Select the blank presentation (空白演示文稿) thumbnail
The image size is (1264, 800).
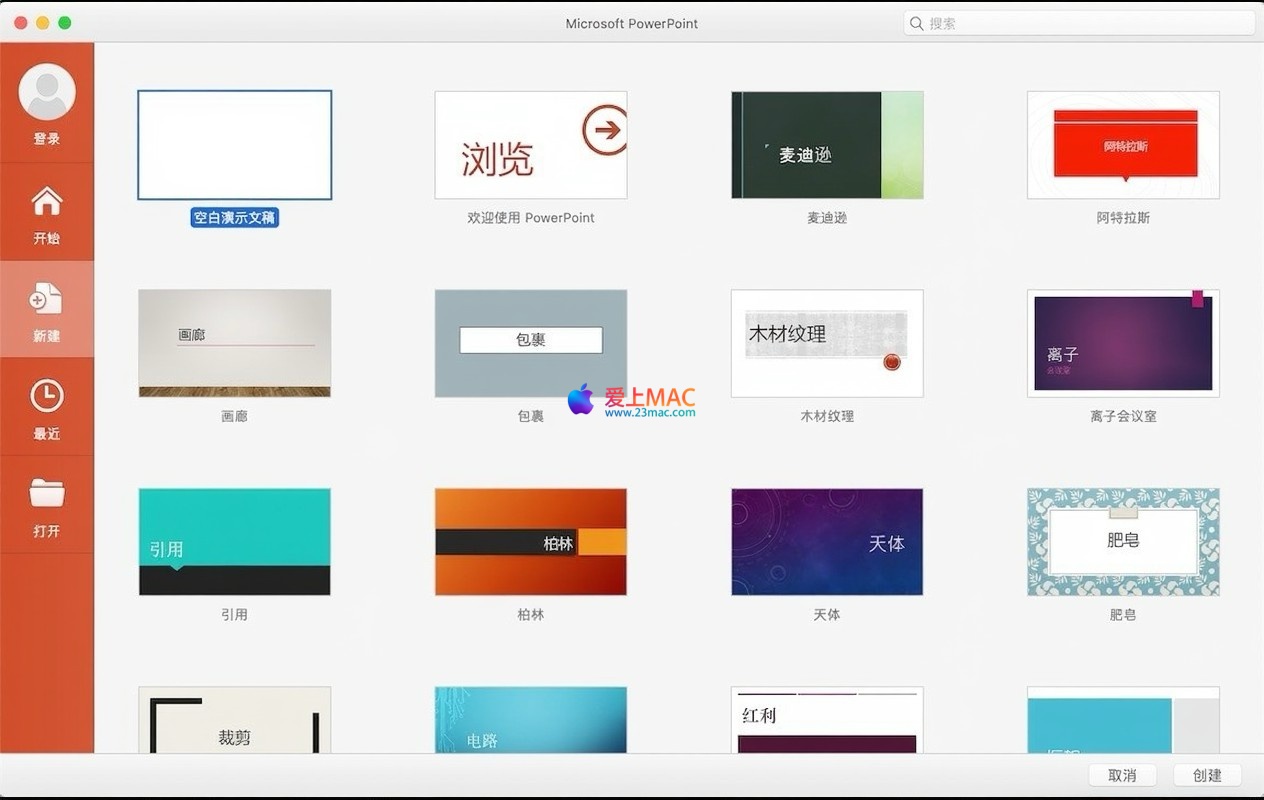(234, 145)
